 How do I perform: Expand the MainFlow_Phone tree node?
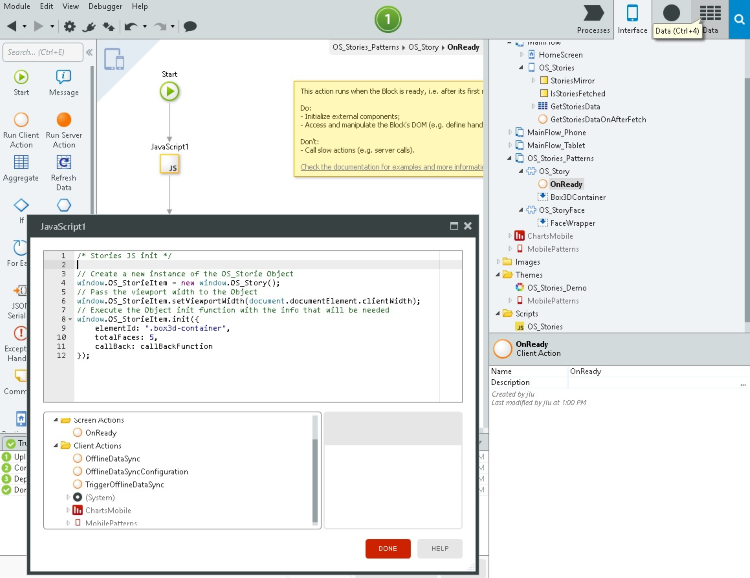tap(509, 132)
